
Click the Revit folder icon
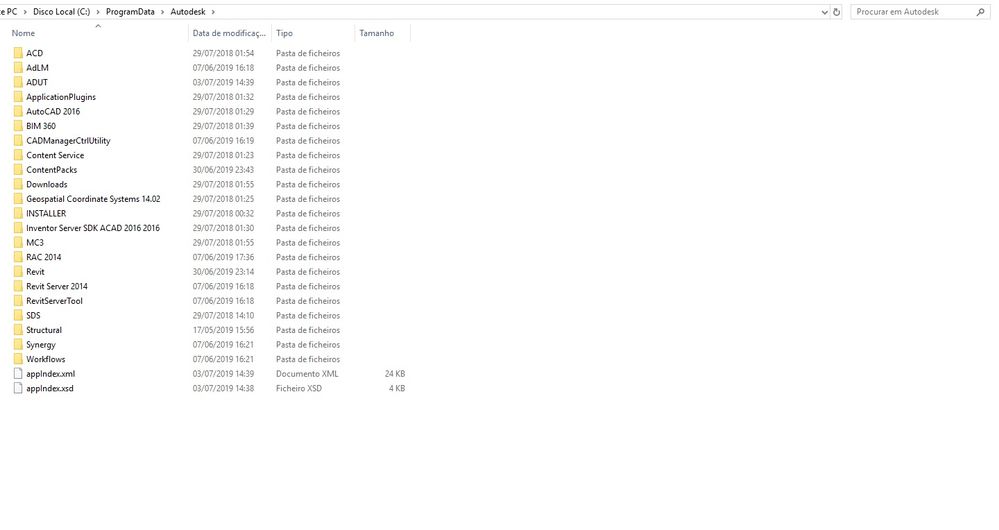pyautogui.click(x=18, y=272)
